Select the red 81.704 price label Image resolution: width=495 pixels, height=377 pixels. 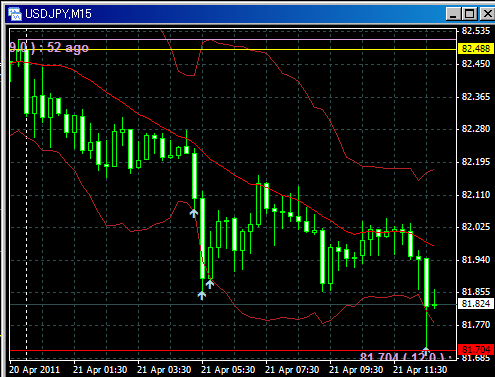click(476, 350)
